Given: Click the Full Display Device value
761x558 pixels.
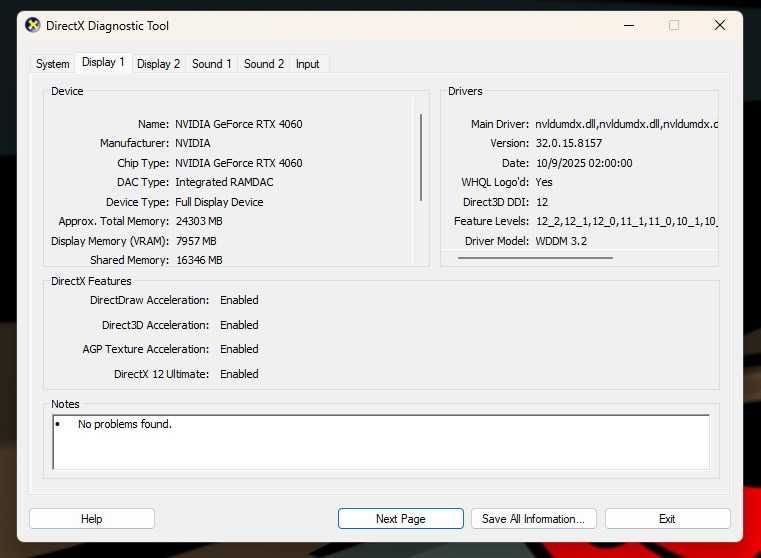Looking at the screenshot, I should (x=219, y=202).
